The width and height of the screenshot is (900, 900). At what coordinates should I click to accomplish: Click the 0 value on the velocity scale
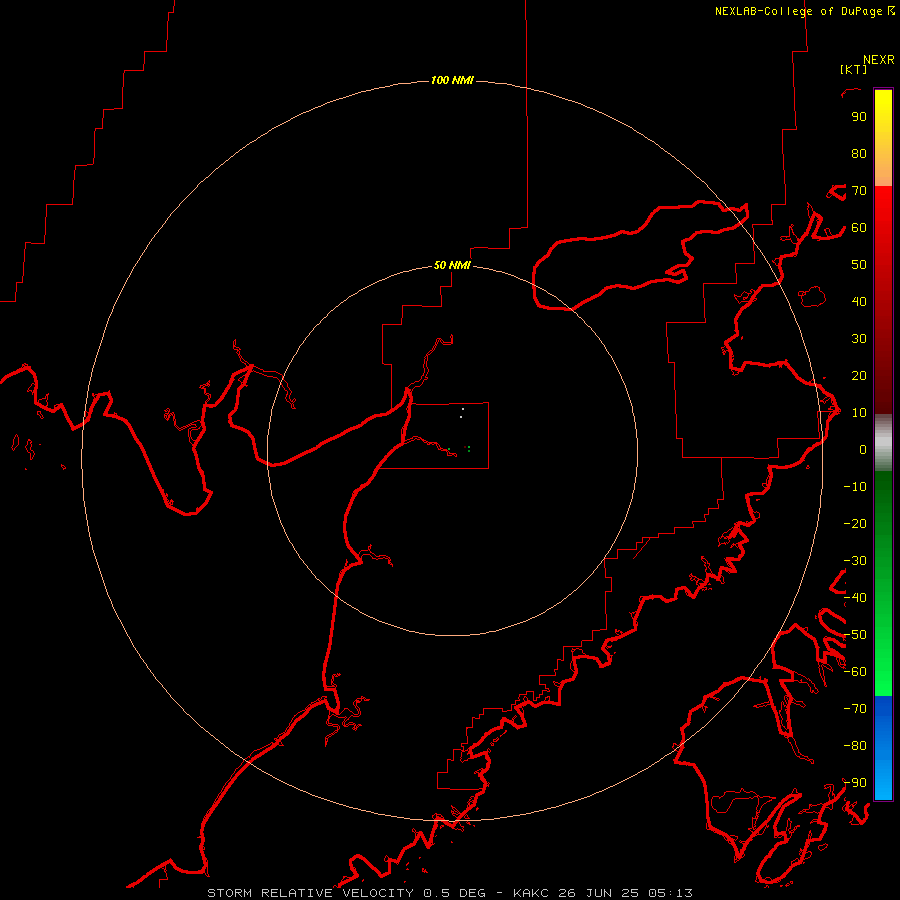863,450
